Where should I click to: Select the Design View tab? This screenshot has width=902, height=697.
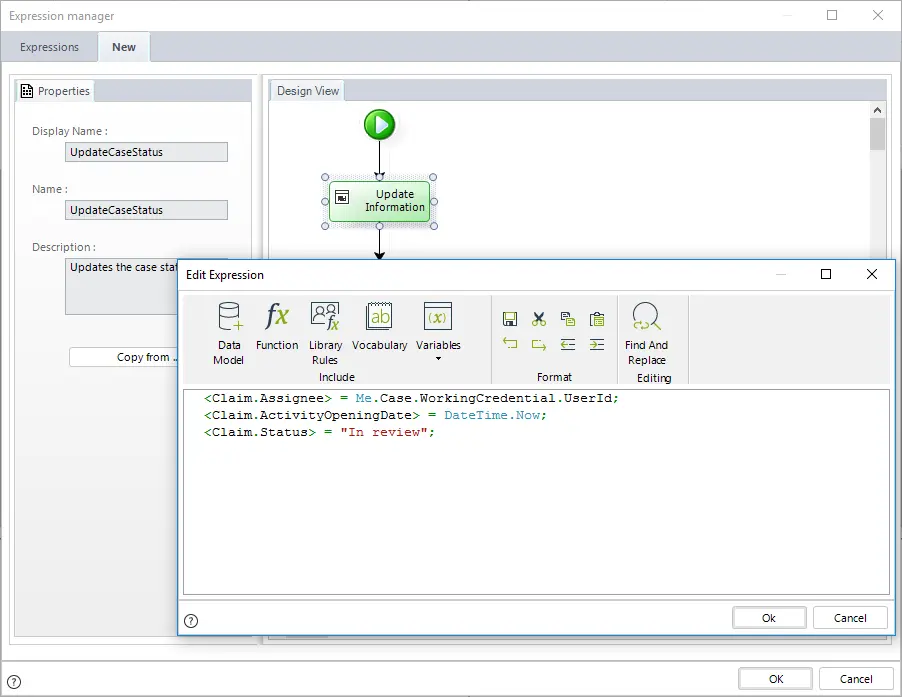(x=308, y=91)
